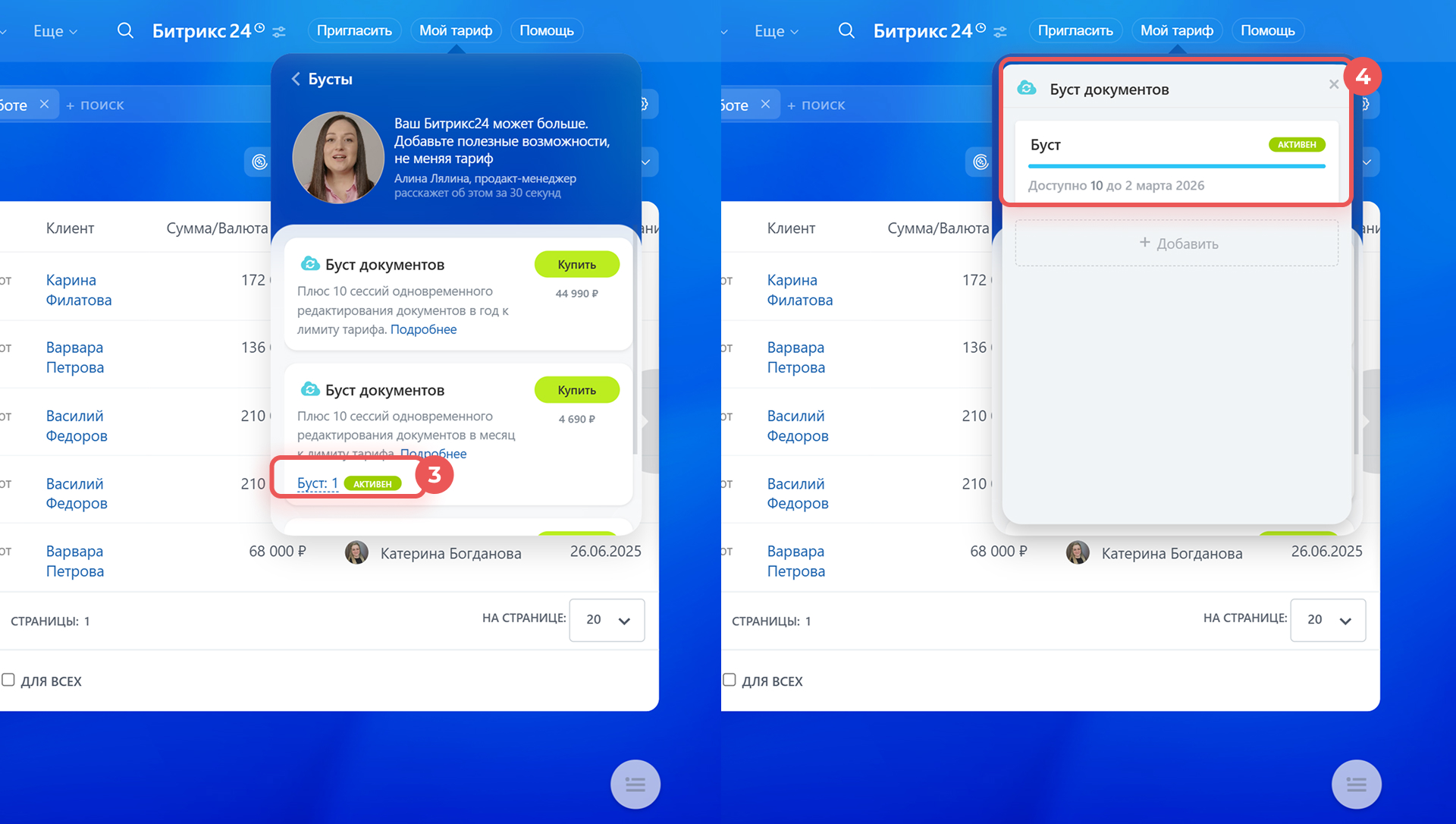The image size is (1456, 824).
Task: Click the Буст progress bar in popup
Action: 1176,166
